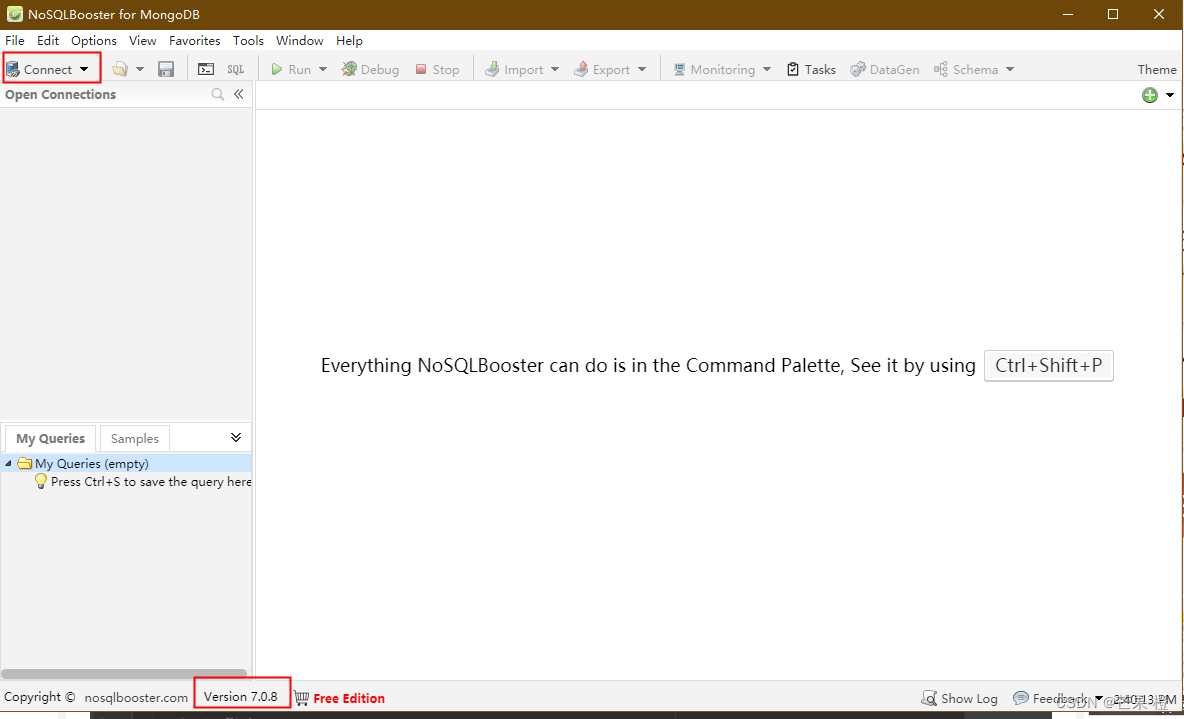This screenshot has height=719, width=1184.
Task: Open the Show Log panel
Action: tap(958, 698)
